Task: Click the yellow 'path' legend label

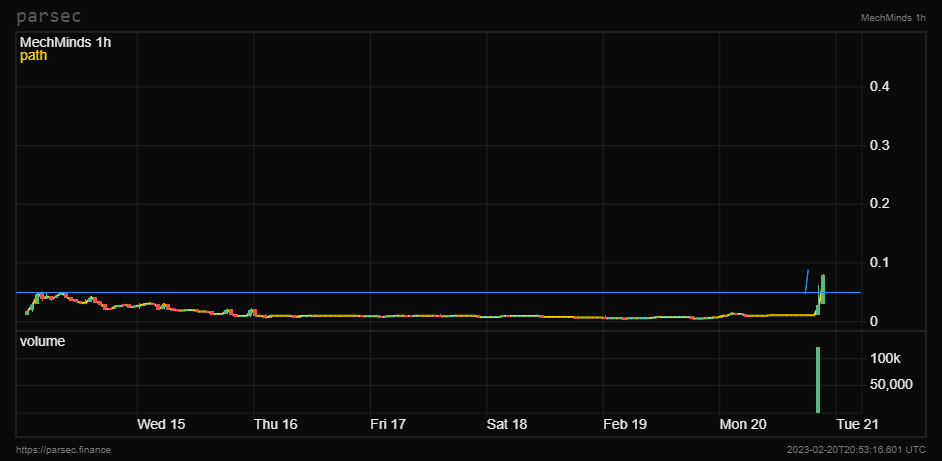Action: point(34,56)
